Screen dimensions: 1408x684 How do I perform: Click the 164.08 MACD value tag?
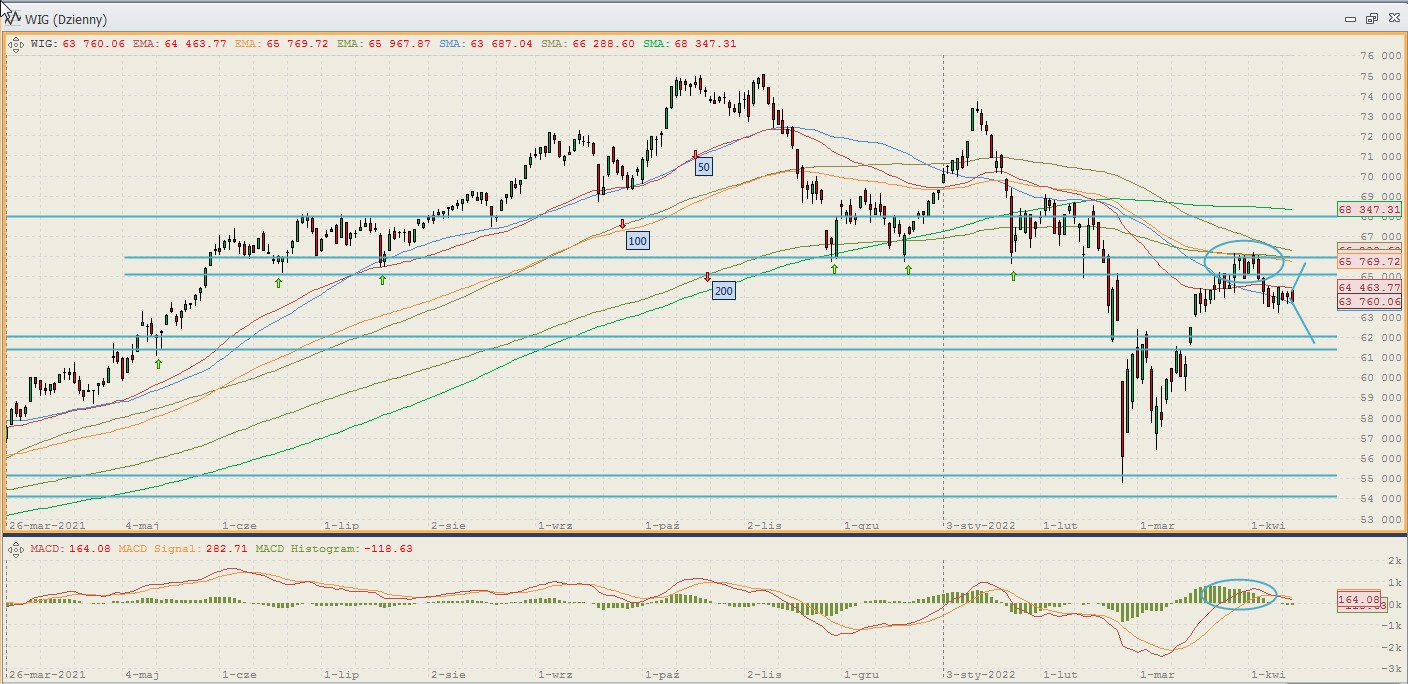1358,599
